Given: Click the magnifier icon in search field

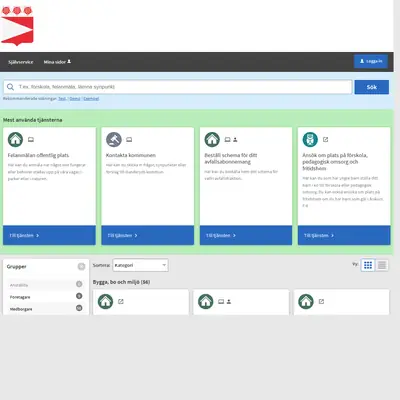Looking at the screenshot, I should [10, 87].
